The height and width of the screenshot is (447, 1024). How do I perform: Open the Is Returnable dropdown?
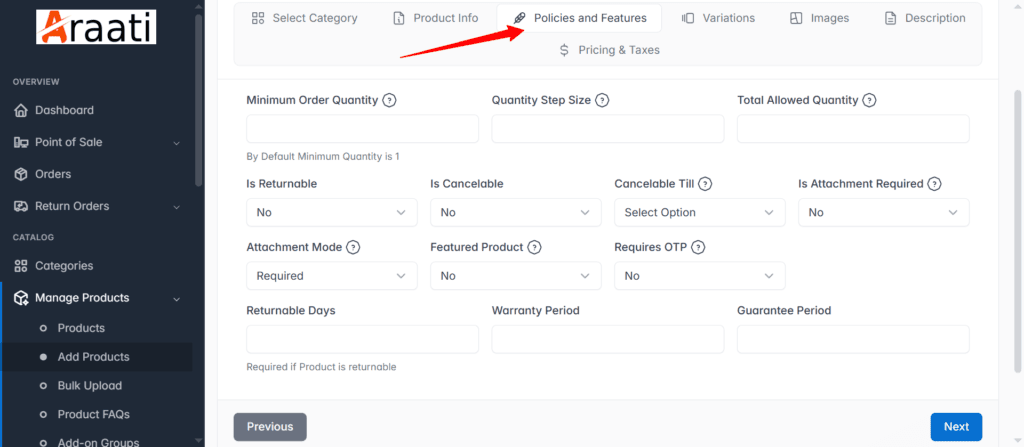[x=332, y=212]
